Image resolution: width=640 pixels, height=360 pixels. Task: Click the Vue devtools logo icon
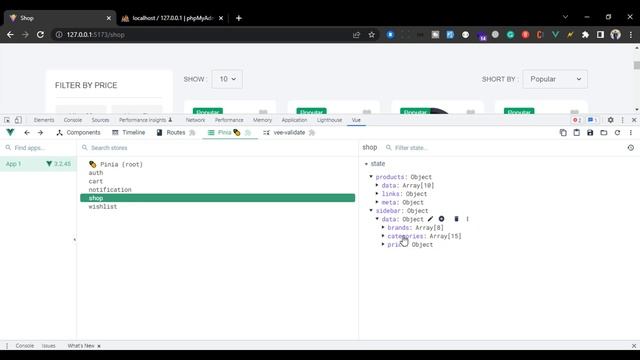(x=10, y=132)
